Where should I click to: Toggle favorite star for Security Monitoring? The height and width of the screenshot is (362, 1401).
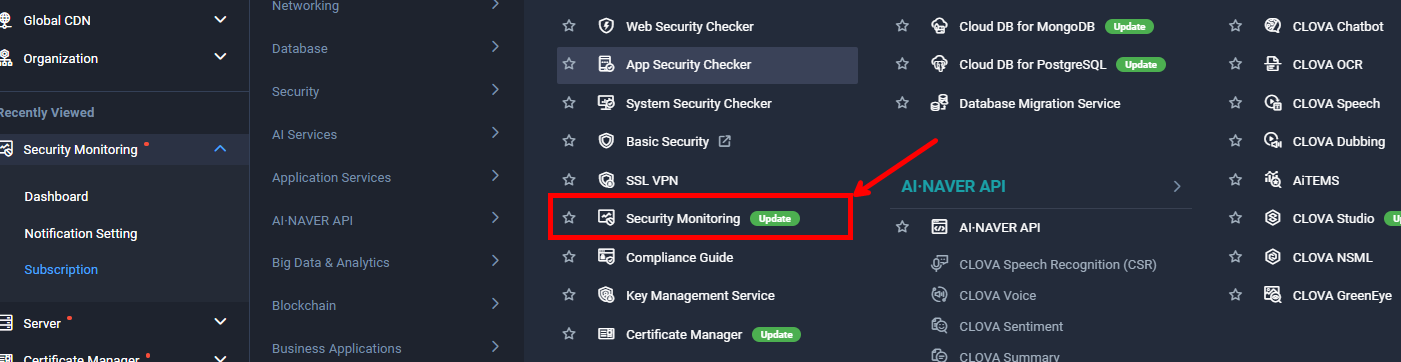(x=569, y=218)
